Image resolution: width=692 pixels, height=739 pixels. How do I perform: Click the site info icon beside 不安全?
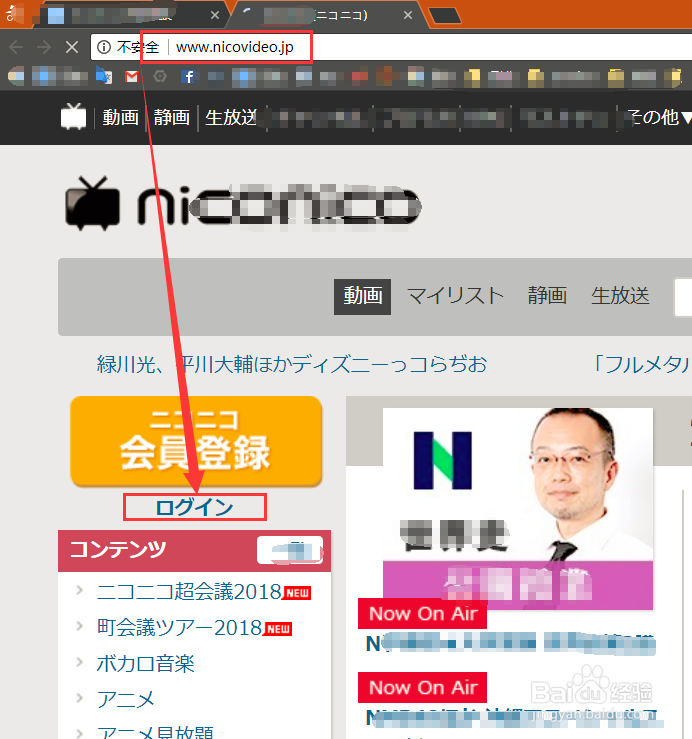pyautogui.click(x=104, y=47)
